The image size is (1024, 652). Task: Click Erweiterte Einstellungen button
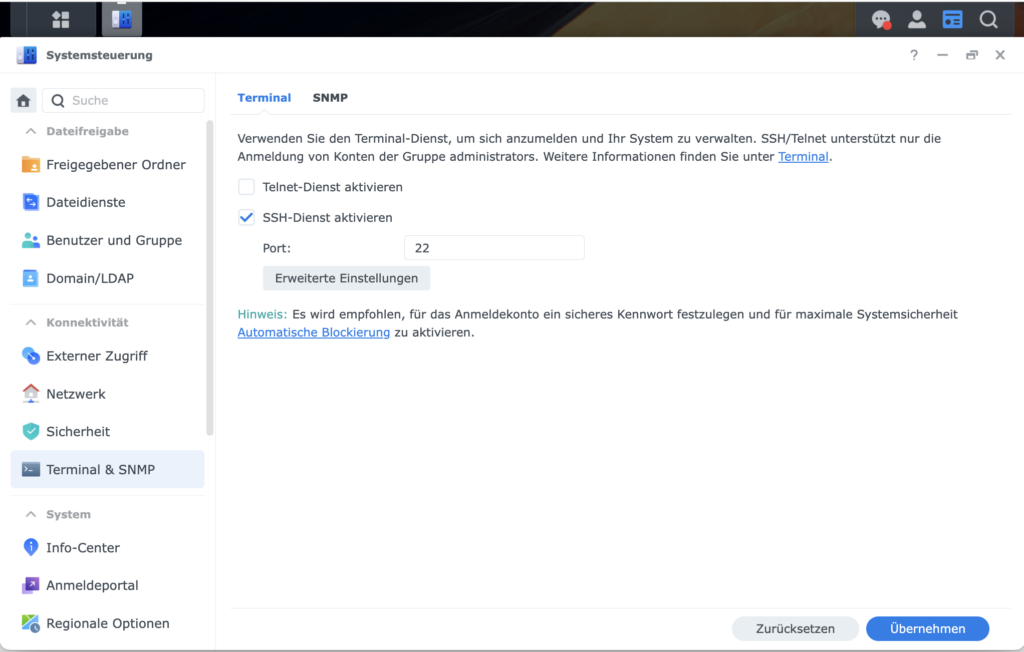point(346,278)
